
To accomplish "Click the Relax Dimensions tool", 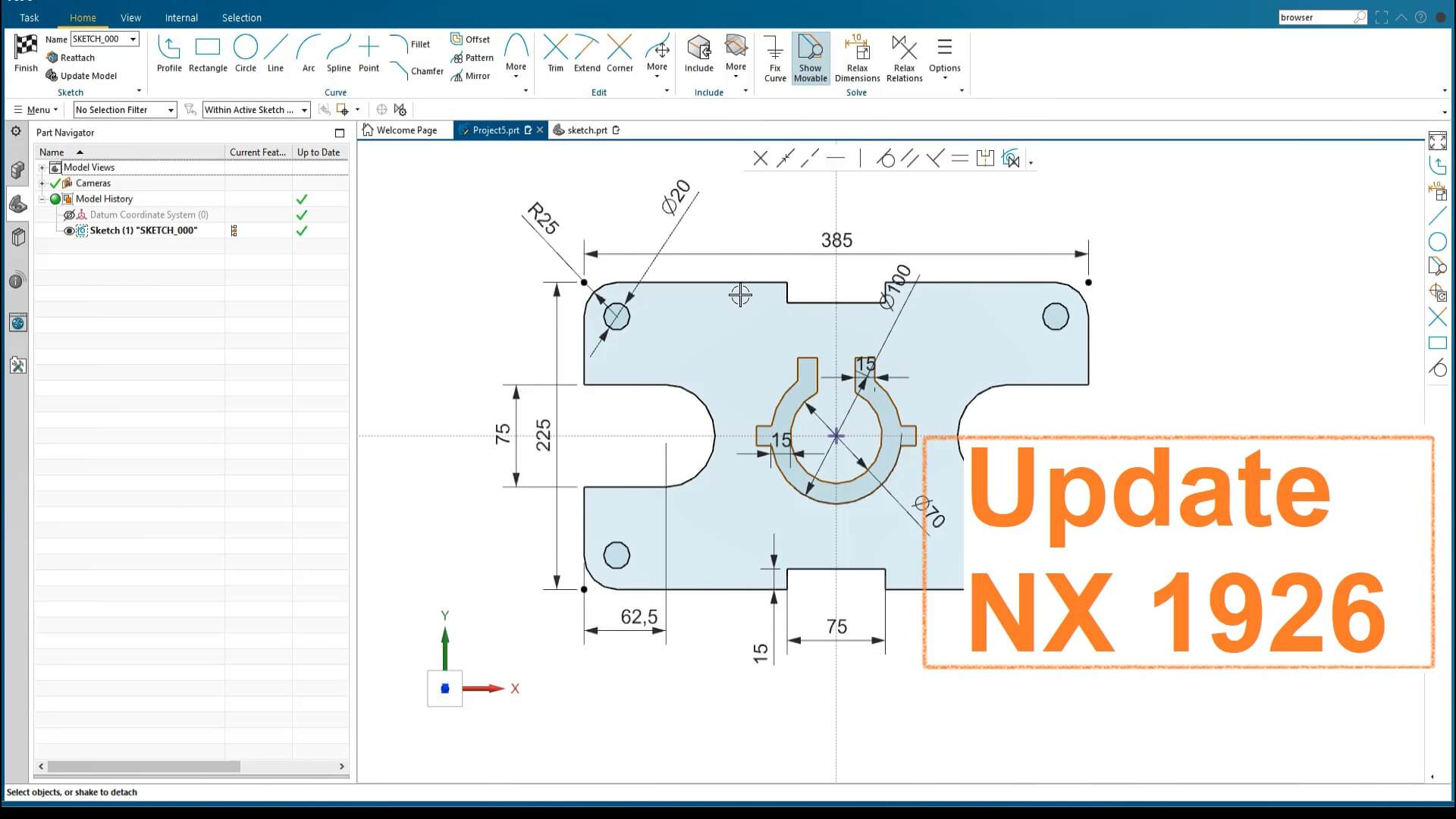I will tap(857, 58).
